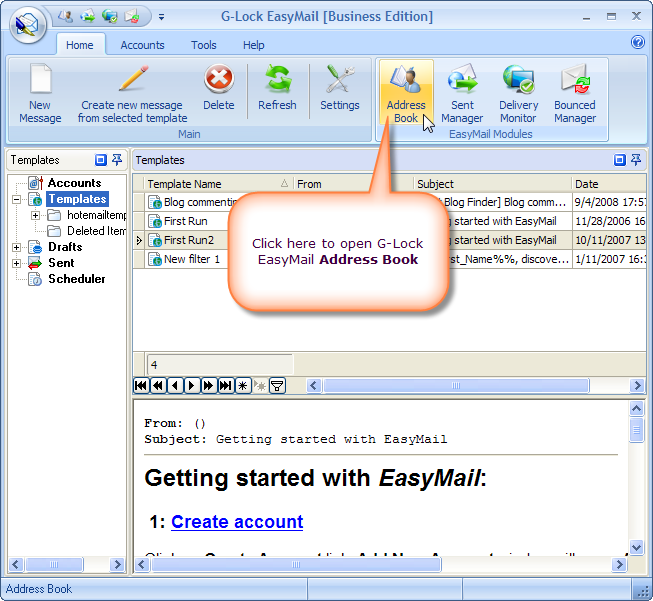Screen dimensions: 653x601
Task: Select Drafts in the folder tree
Action: pyautogui.click(x=65, y=247)
